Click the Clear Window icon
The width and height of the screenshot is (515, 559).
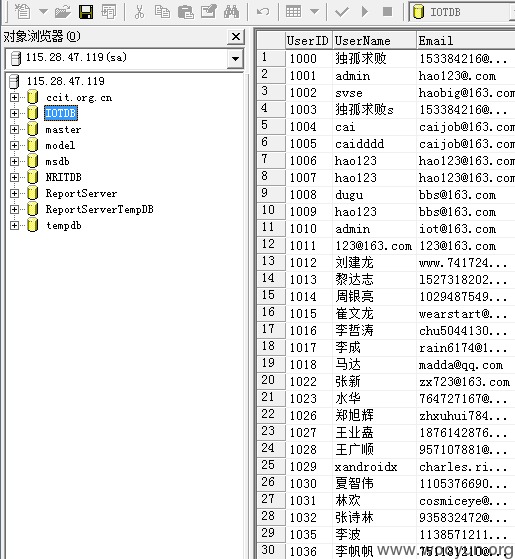[x=208, y=12]
